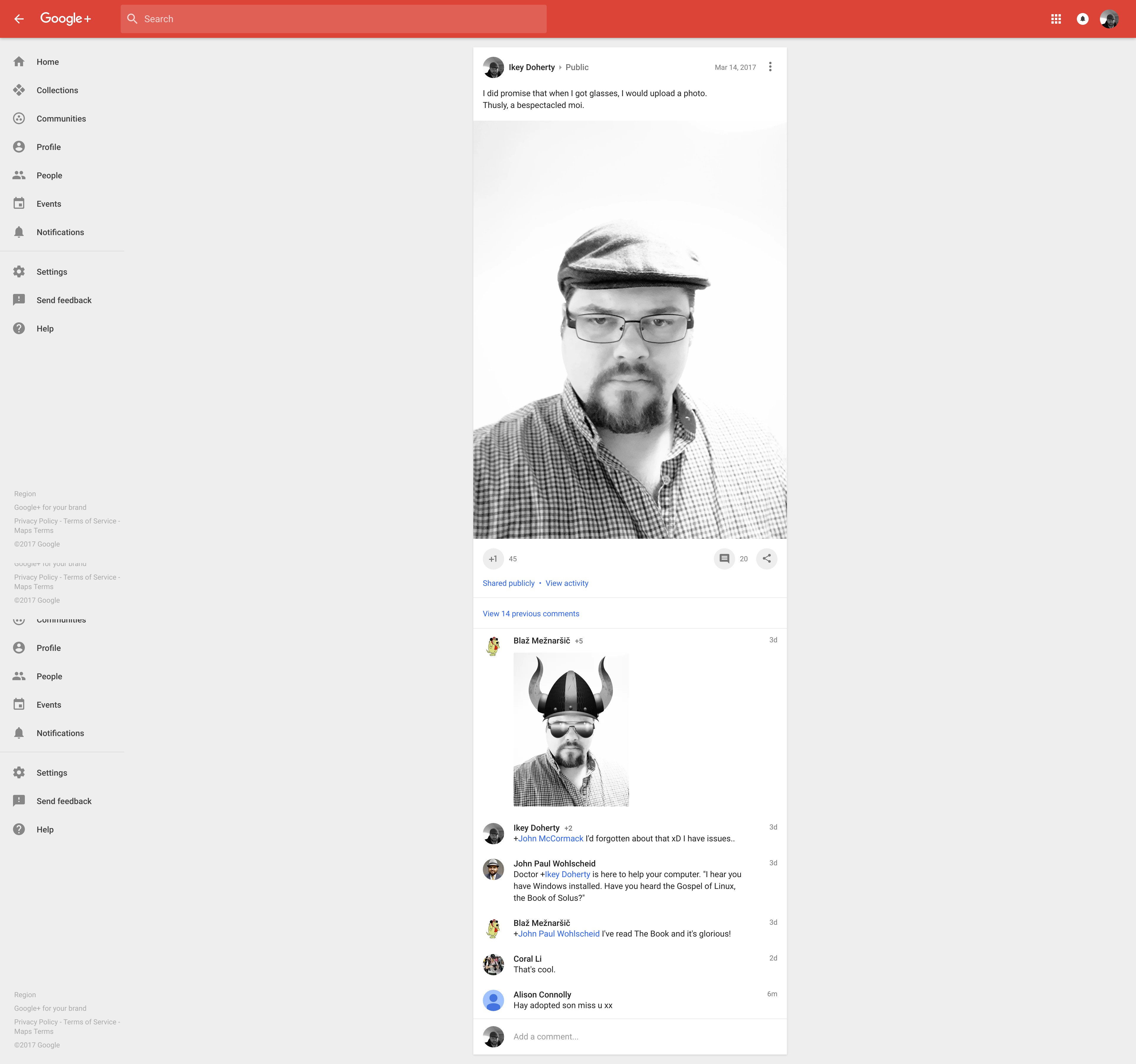The height and width of the screenshot is (1064, 1136).
Task: Click the Public visibility label
Action: coord(577,67)
